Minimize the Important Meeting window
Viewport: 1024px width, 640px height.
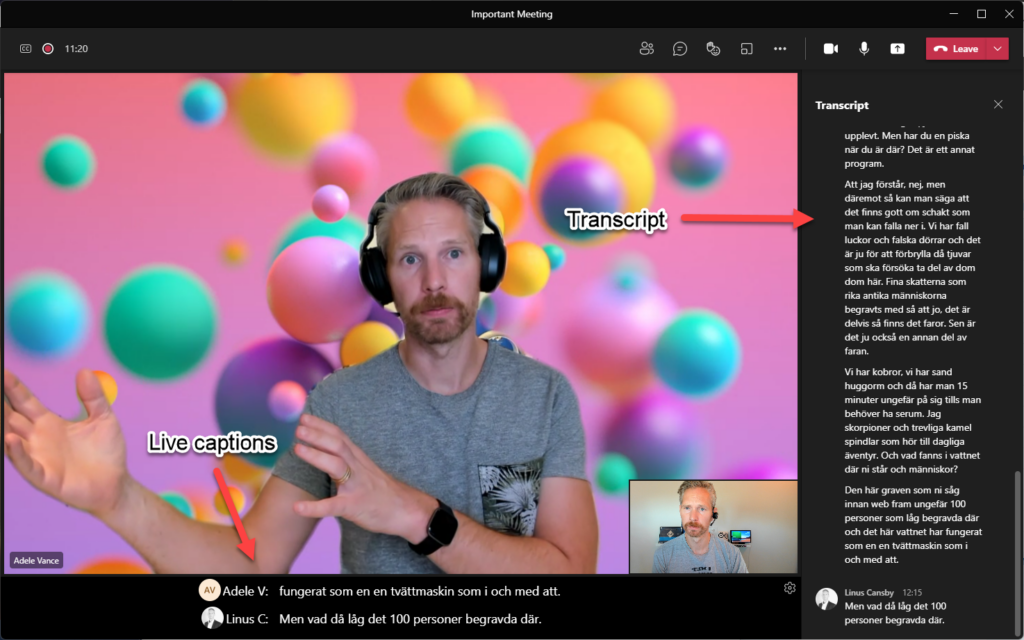954,14
